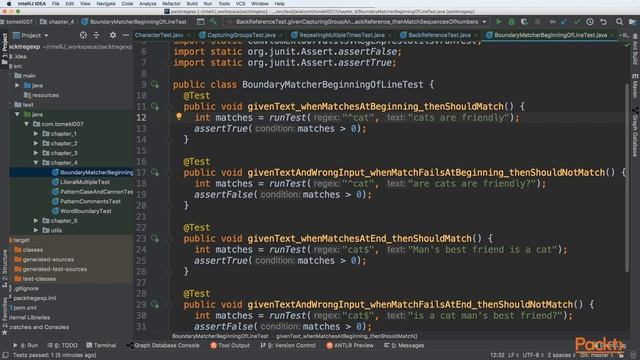Open the recent files dropdown beside editor tabs
Screen dimensions: 640x360
(x=623, y=35)
